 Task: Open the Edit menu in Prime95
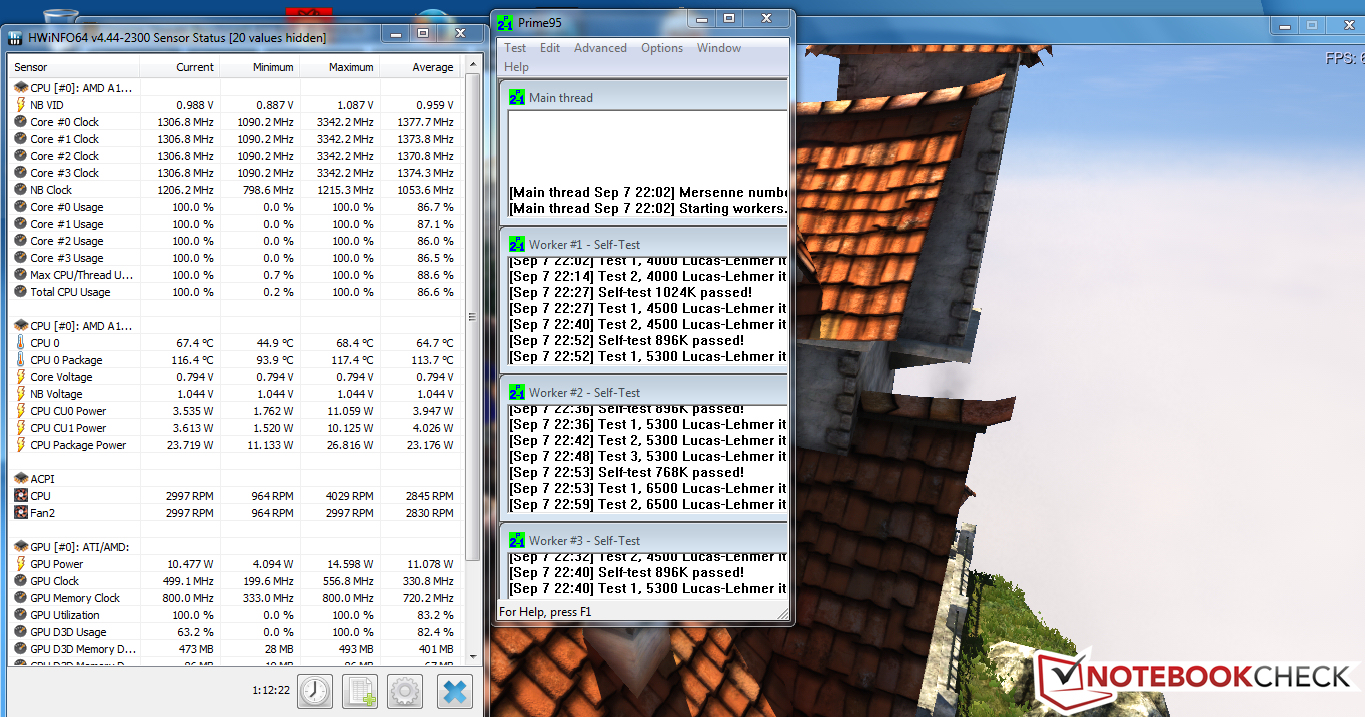[550, 48]
